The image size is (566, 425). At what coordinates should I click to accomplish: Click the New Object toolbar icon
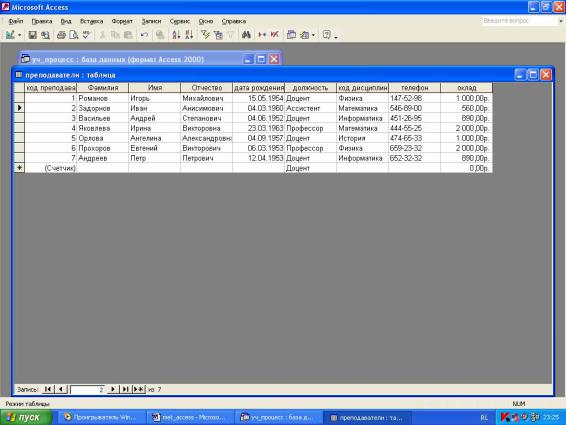point(305,35)
